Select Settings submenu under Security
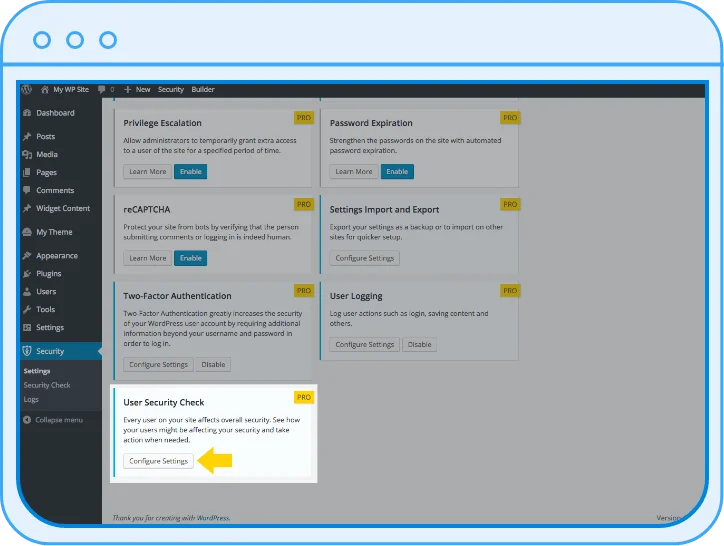The image size is (724, 546). pyautogui.click(x=37, y=370)
